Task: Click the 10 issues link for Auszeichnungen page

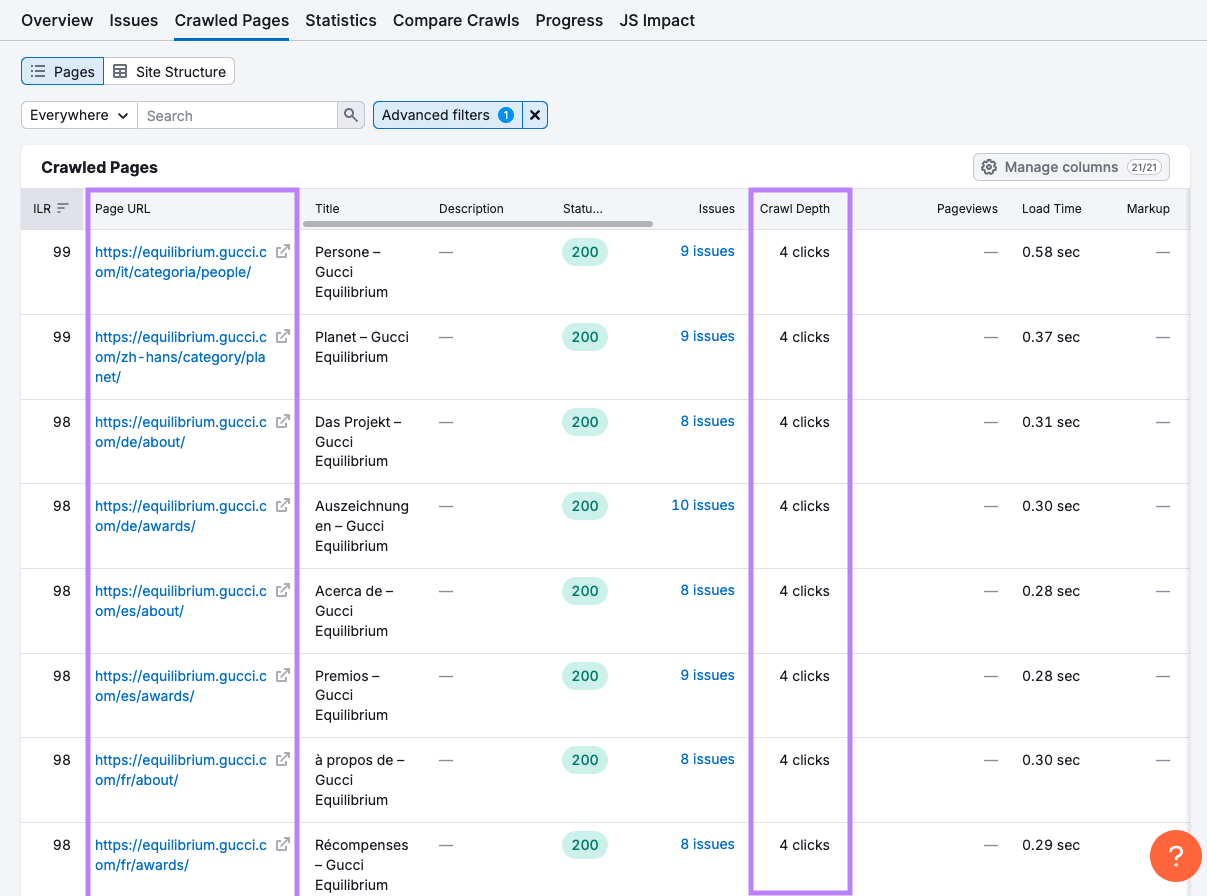Action: (x=703, y=505)
